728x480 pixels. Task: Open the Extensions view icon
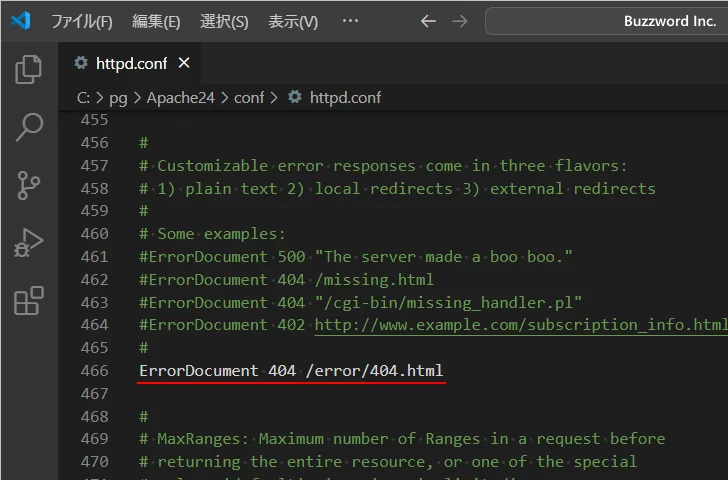point(29,300)
